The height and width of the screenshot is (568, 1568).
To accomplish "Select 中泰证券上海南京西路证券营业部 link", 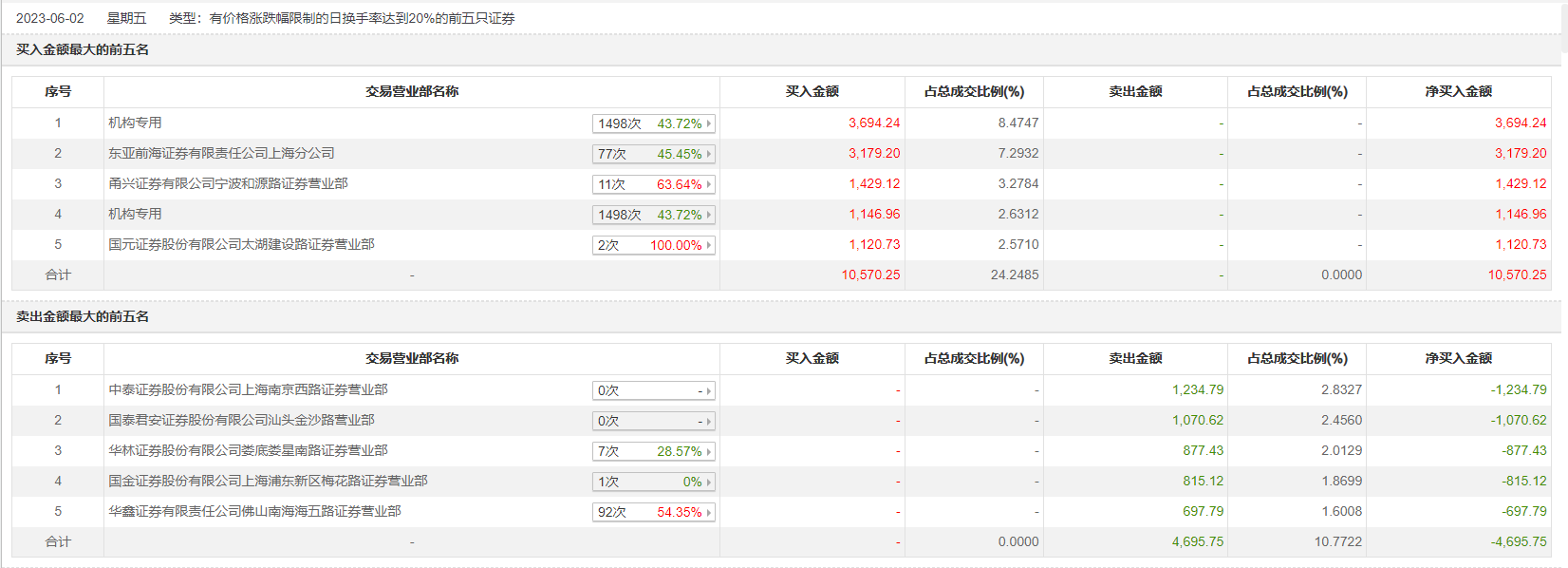I will click(x=248, y=389).
